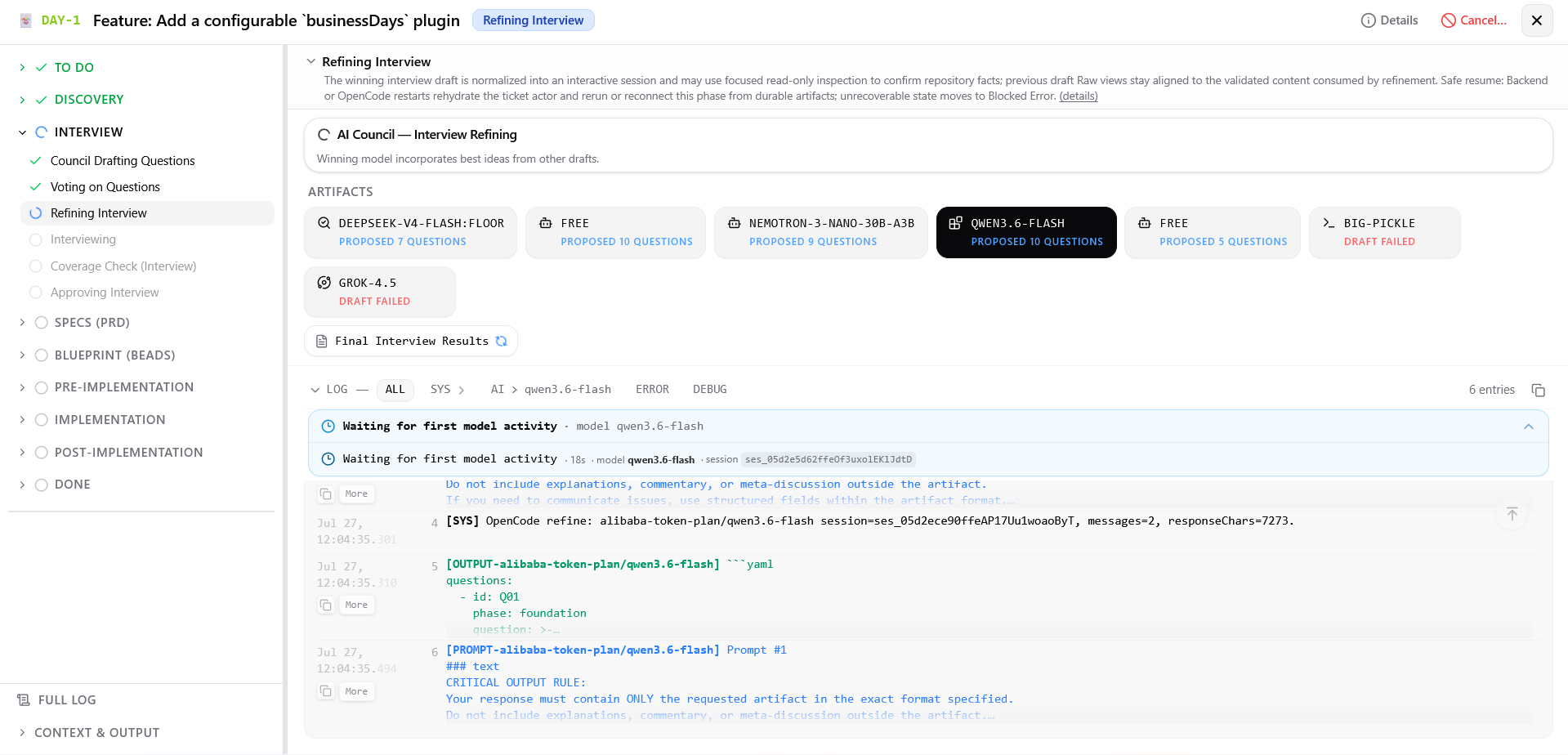Screen dimensions: 1568x755
Task: Filter log by qwen3.6-flash model
Action: (x=568, y=390)
